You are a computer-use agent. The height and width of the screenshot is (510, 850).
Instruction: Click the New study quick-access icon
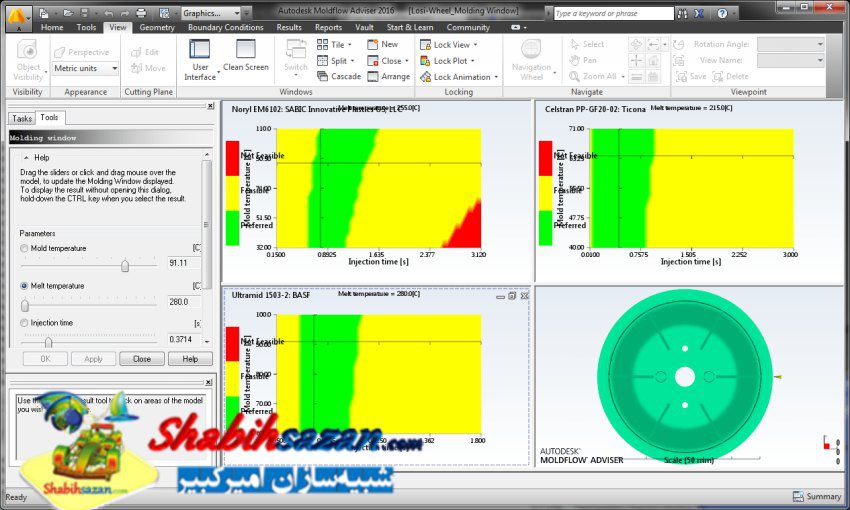tap(44, 13)
